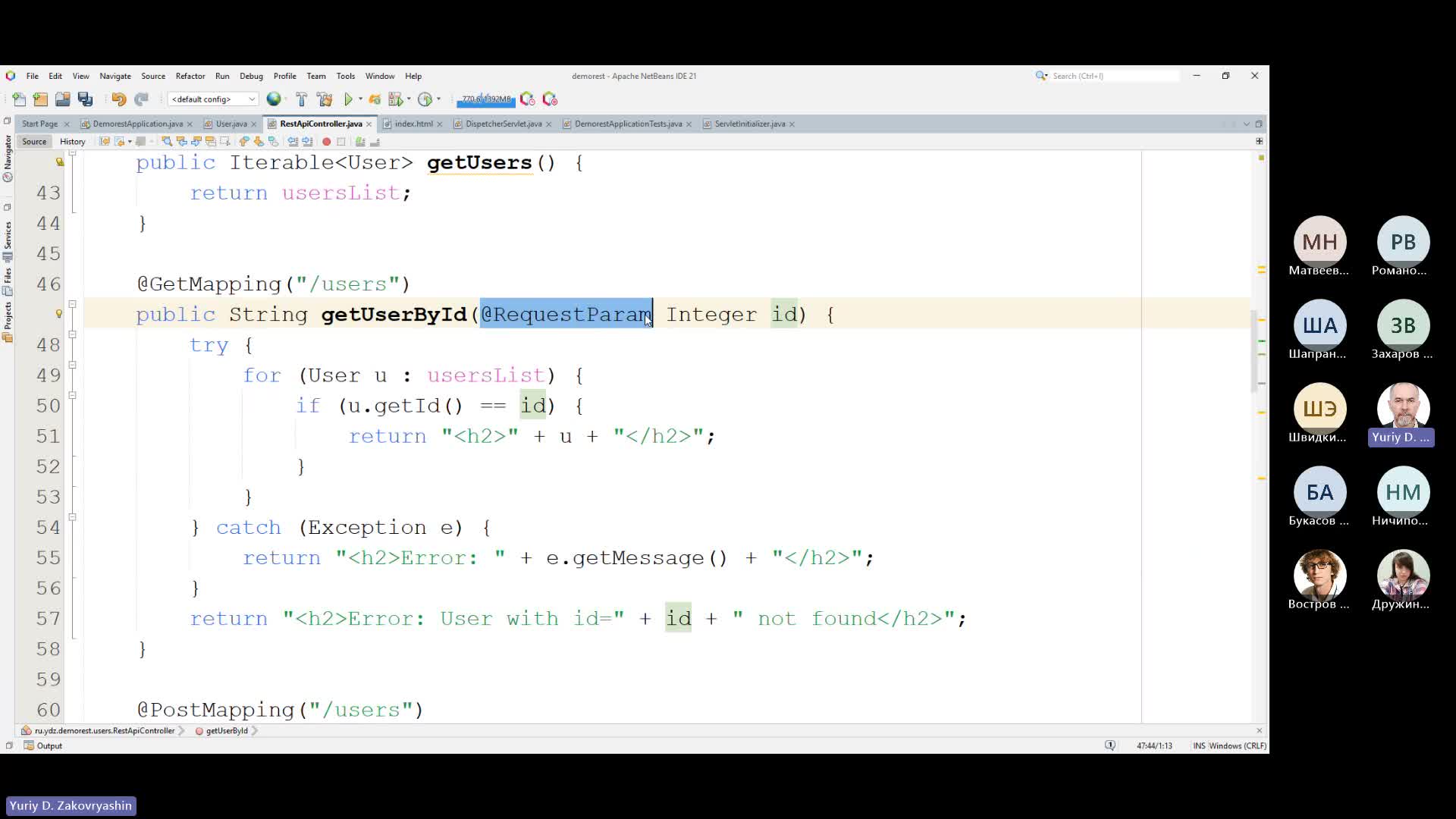Build the project with the hammer icon
This screenshot has width=1456, height=819.
(301, 99)
